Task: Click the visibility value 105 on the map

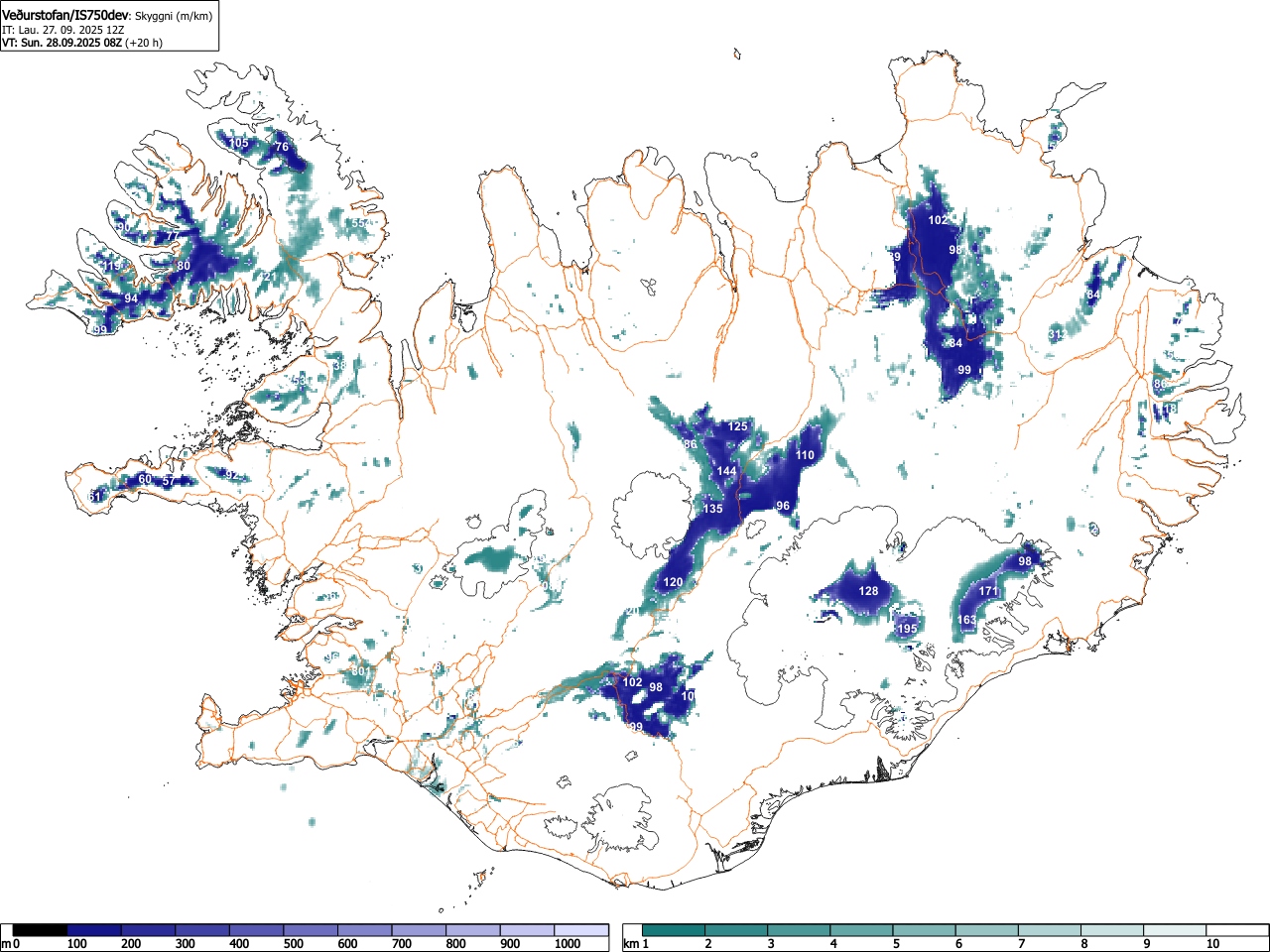Action: tap(238, 143)
